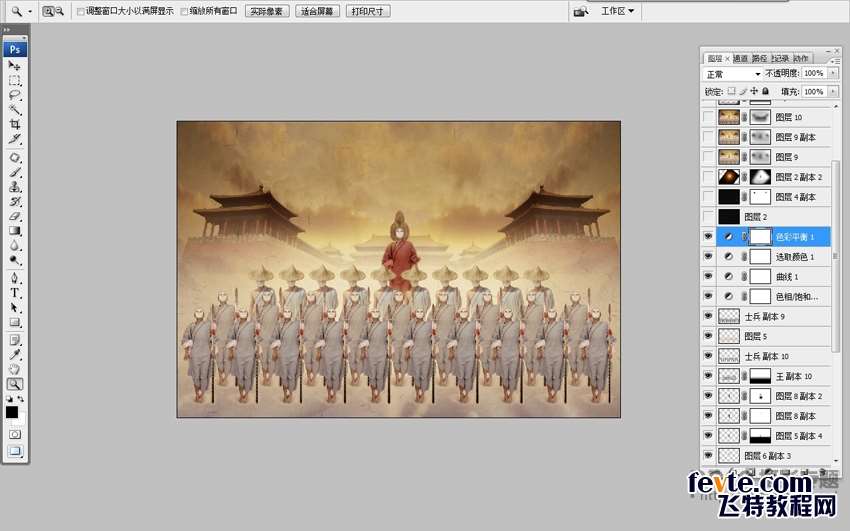
Task: Click the foreground color swatch
Action: pyautogui.click(x=11, y=412)
